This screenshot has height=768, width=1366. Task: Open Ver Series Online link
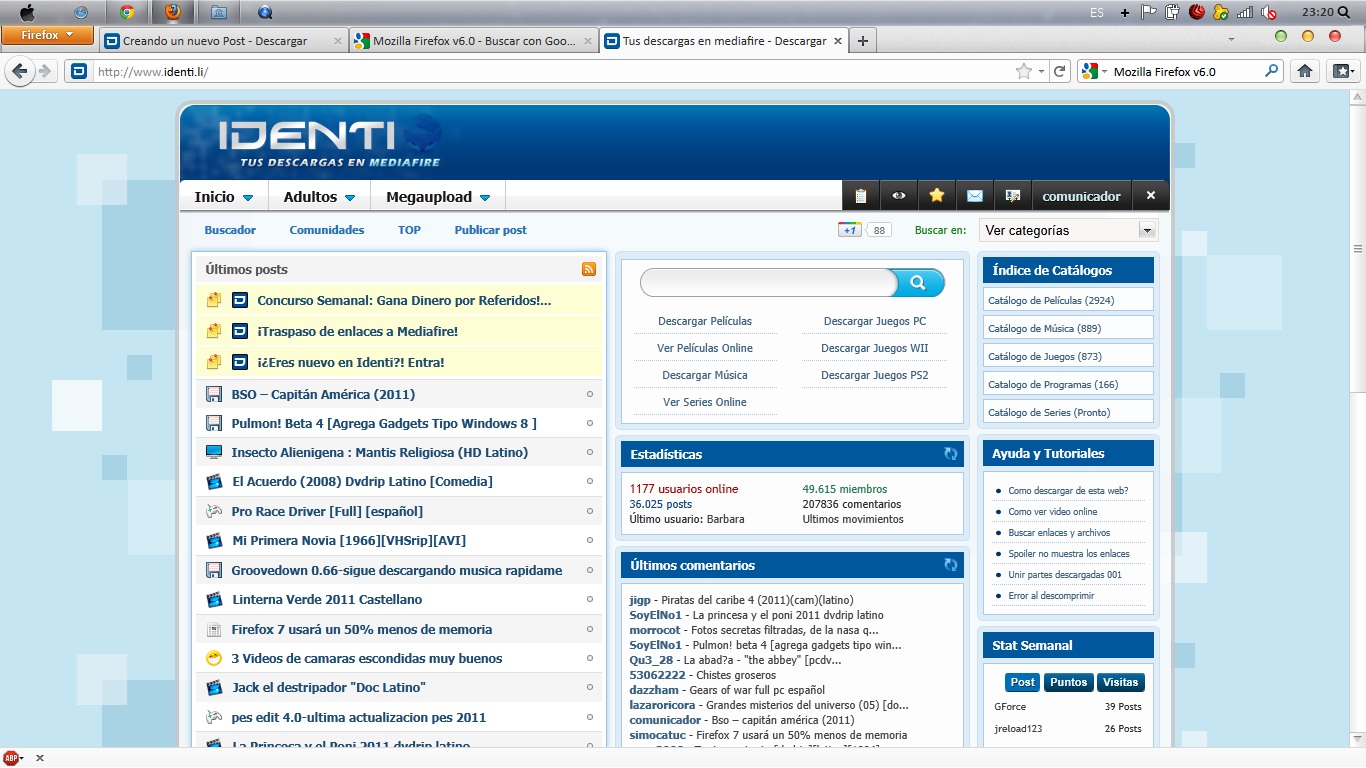pos(705,402)
